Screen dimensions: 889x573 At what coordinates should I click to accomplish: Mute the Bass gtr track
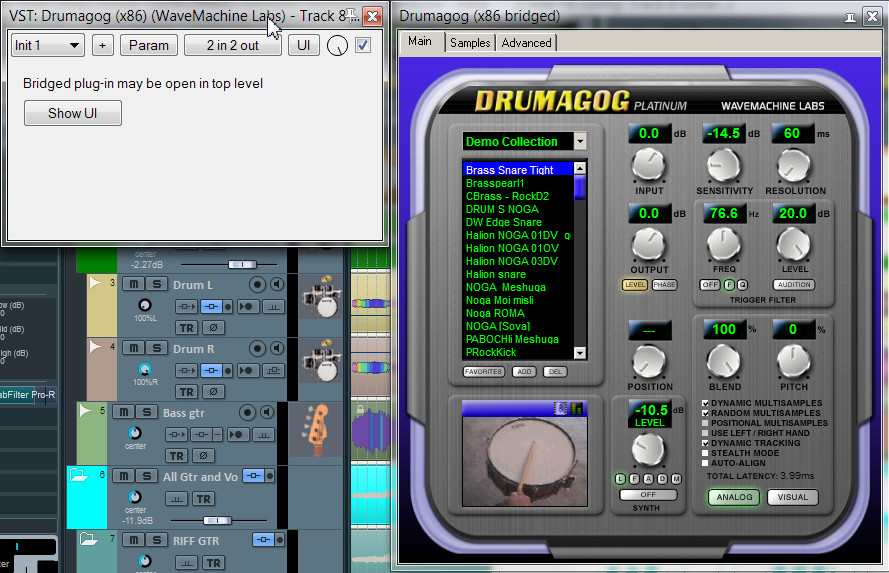tap(124, 412)
